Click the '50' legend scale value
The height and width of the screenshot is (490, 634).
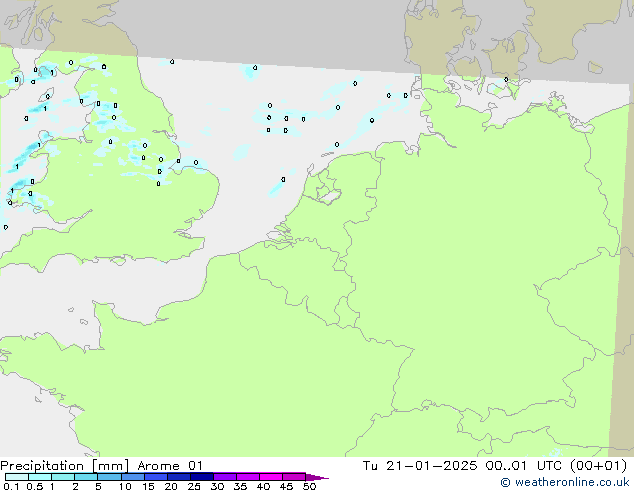(309, 486)
